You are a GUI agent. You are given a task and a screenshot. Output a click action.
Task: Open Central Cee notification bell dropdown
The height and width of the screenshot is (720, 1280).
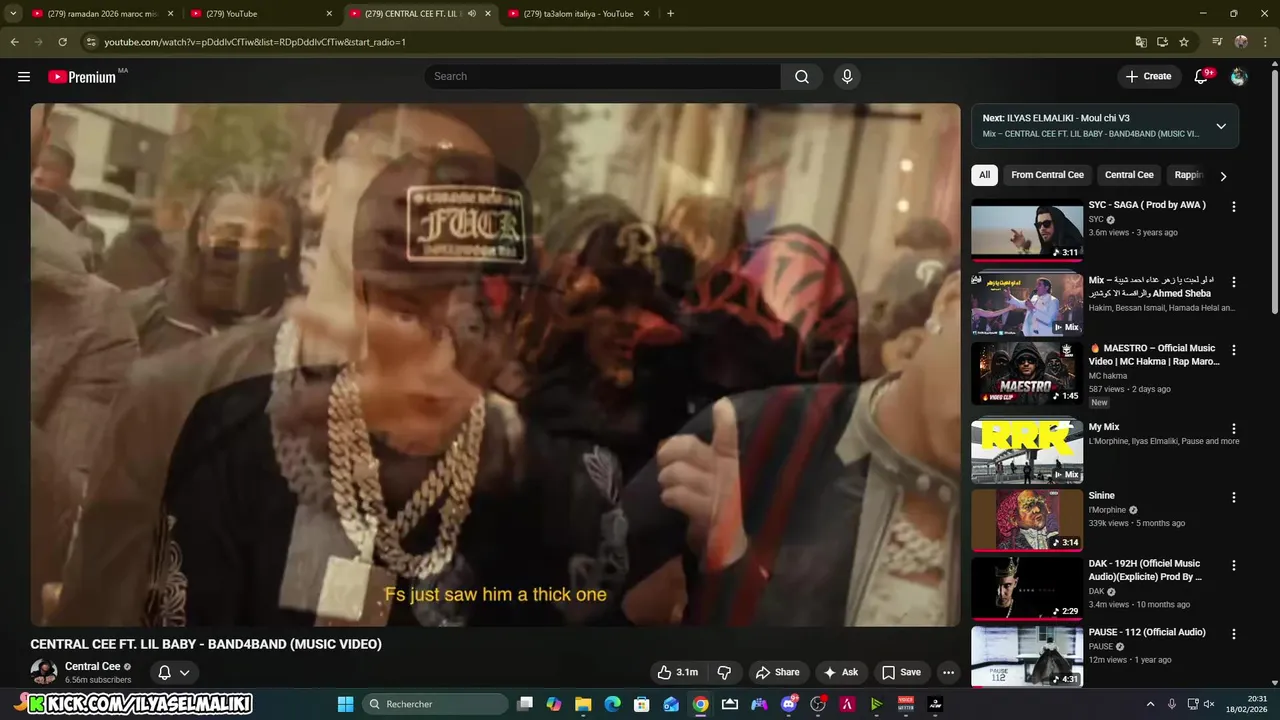173,673
